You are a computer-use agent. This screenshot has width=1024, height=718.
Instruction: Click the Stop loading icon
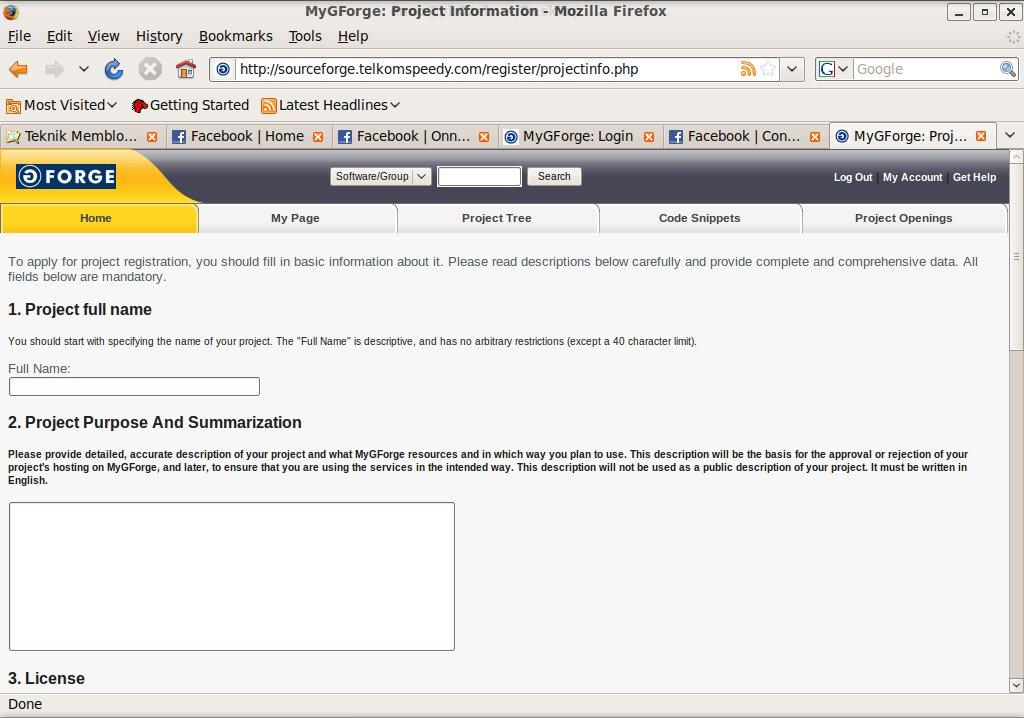click(x=150, y=69)
